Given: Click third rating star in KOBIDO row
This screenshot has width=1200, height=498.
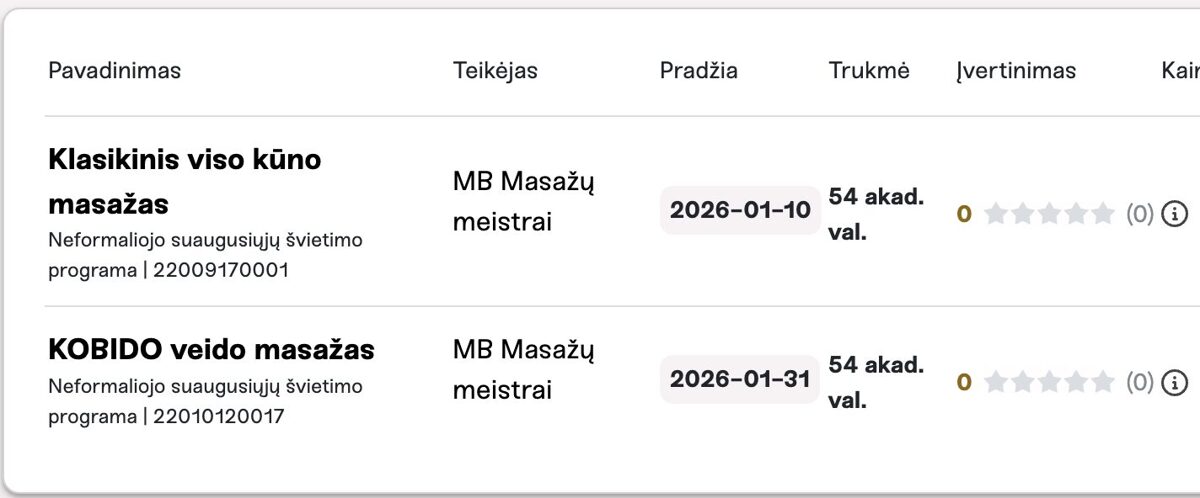Looking at the screenshot, I should pos(1049,381).
